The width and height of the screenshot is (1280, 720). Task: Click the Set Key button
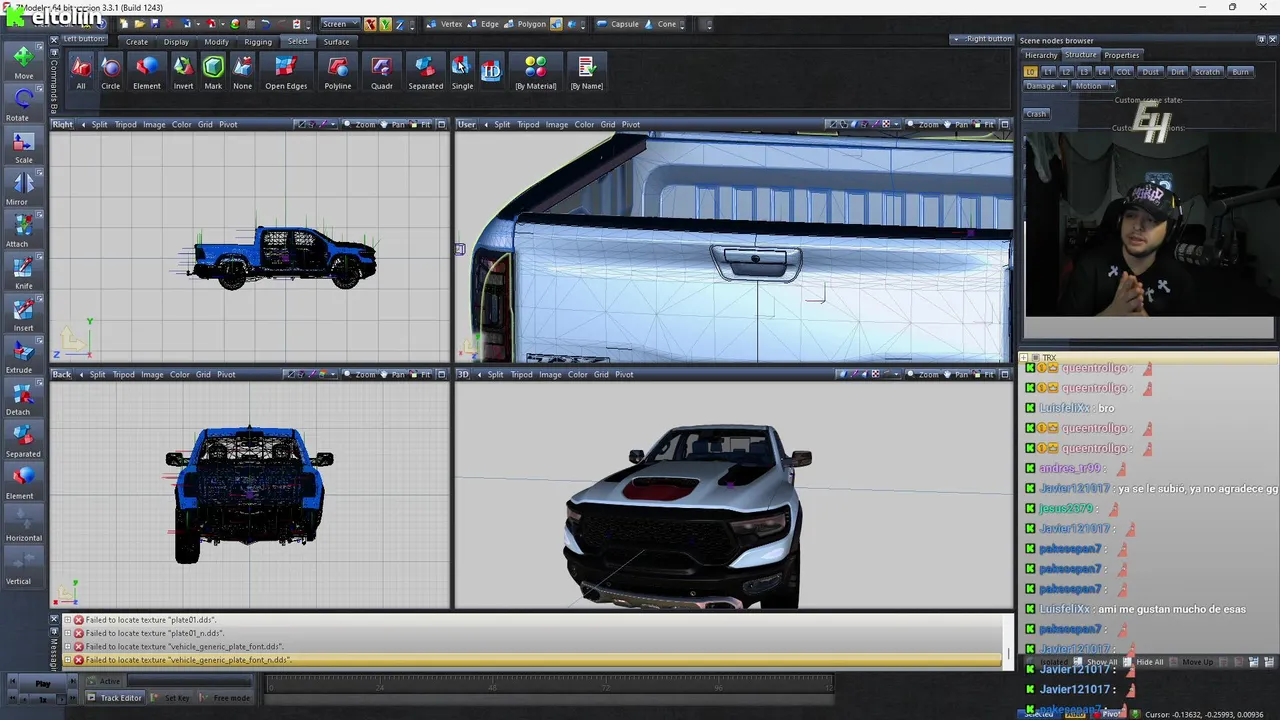point(172,698)
